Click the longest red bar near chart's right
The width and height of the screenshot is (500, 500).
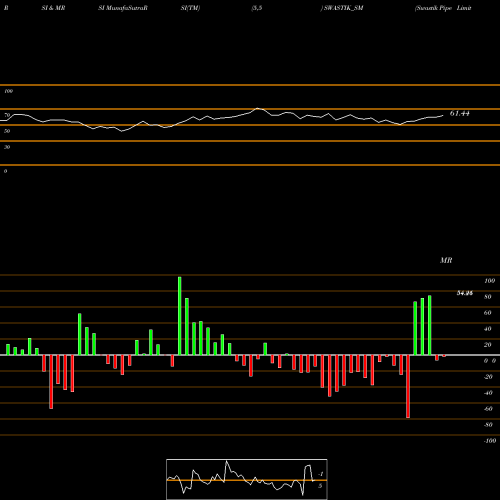coord(408,386)
